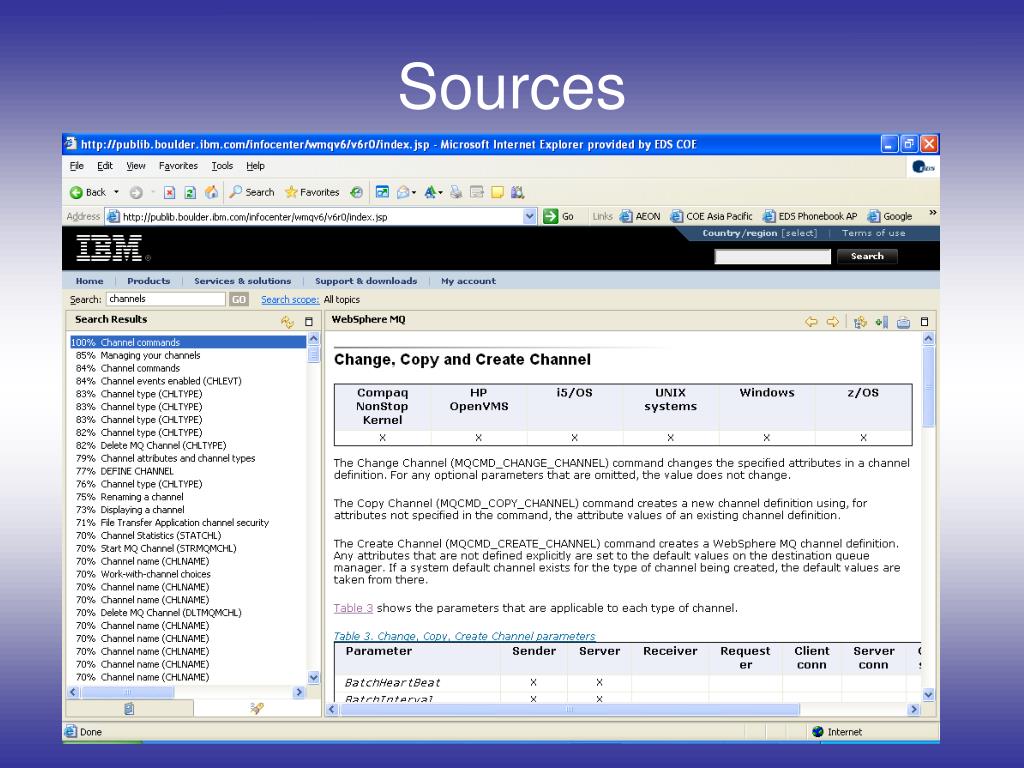
Task: Open the AEON link in the Links bar
Action: [x=640, y=216]
